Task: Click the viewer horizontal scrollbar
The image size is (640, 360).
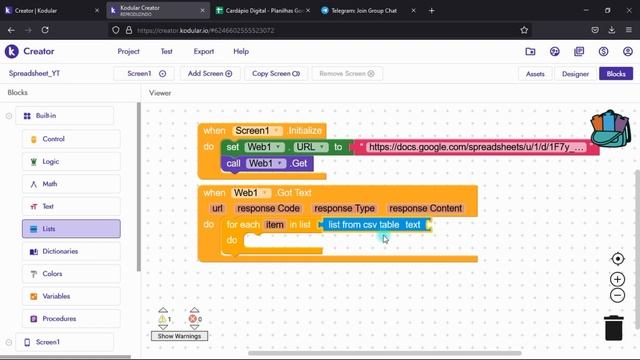Action: tap(384, 353)
